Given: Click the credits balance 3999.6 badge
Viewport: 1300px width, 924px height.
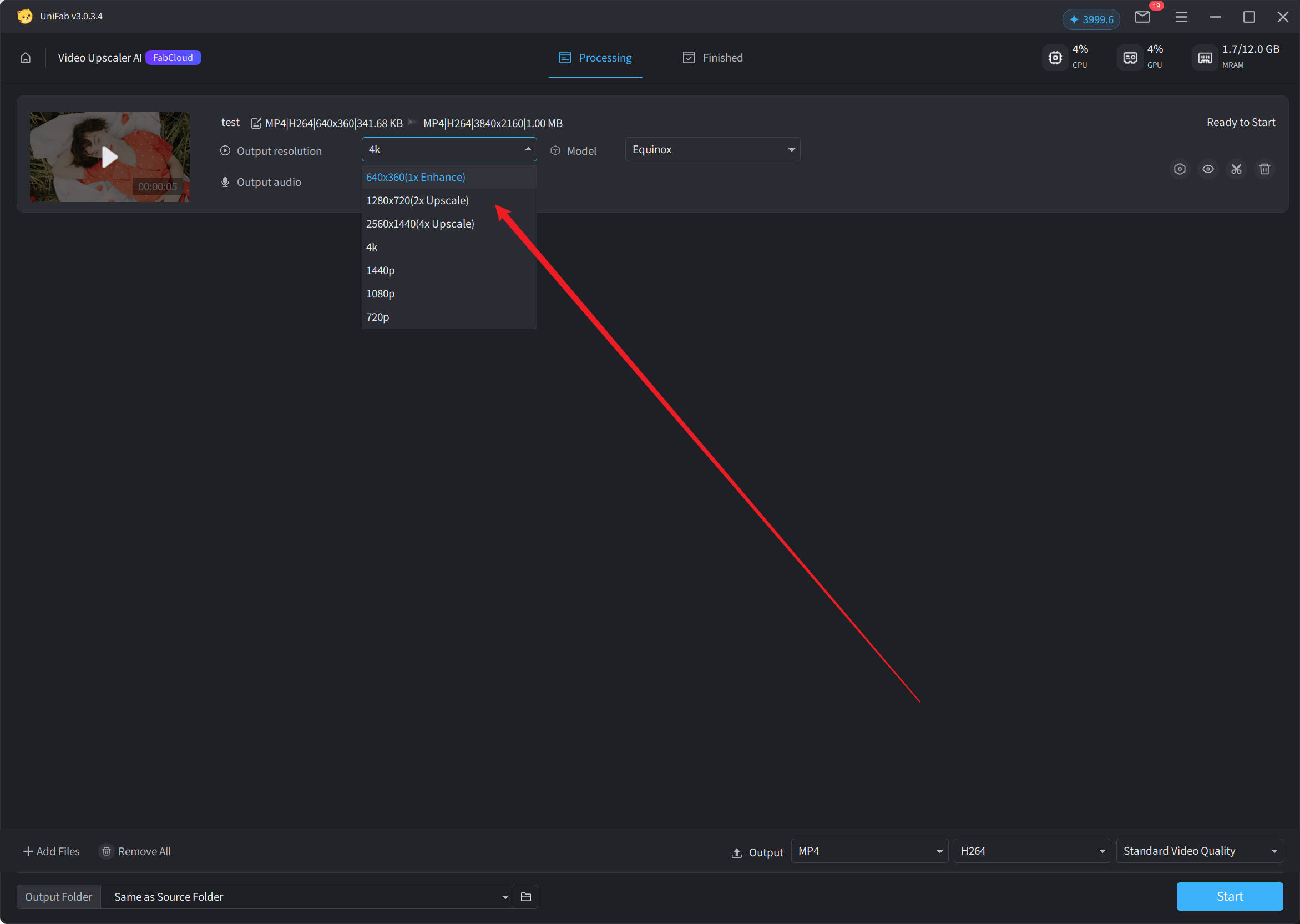Looking at the screenshot, I should (1091, 19).
